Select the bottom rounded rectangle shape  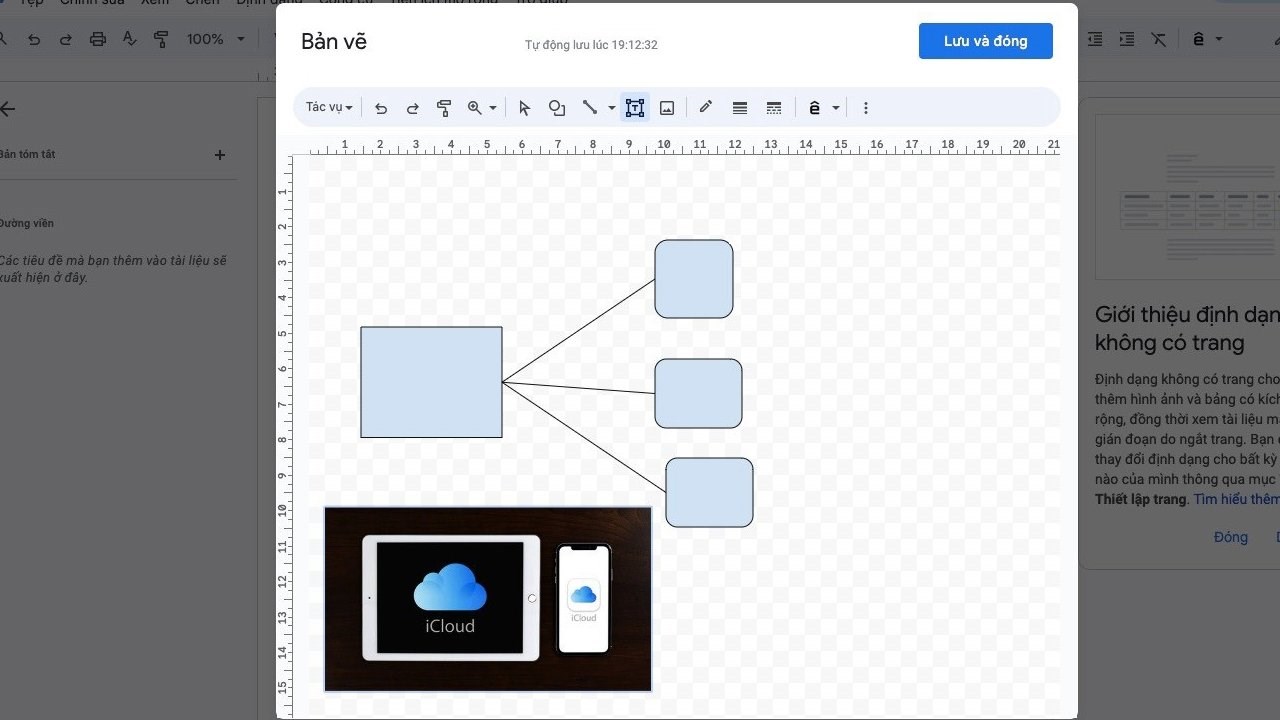[x=709, y=492]
